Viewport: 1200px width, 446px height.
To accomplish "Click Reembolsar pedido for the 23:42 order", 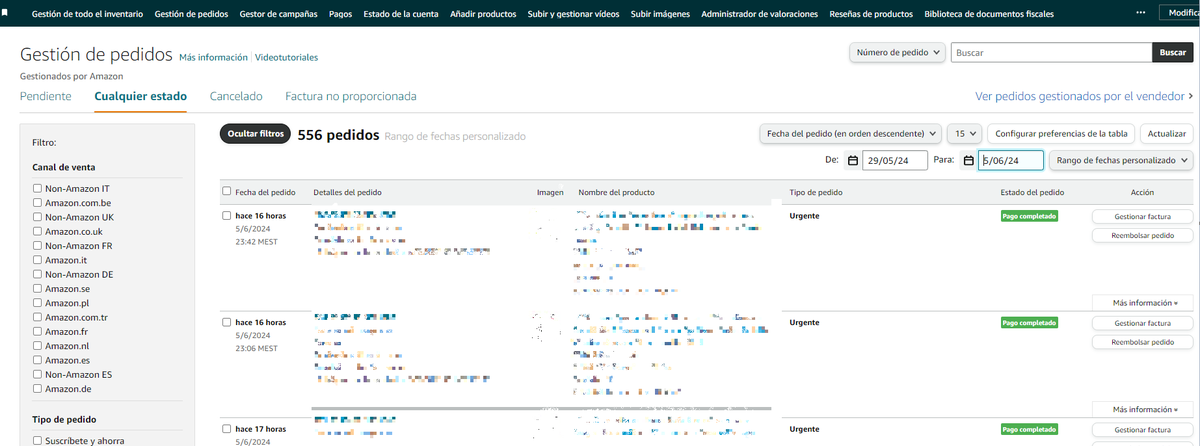I will (x=1142, y=235).
